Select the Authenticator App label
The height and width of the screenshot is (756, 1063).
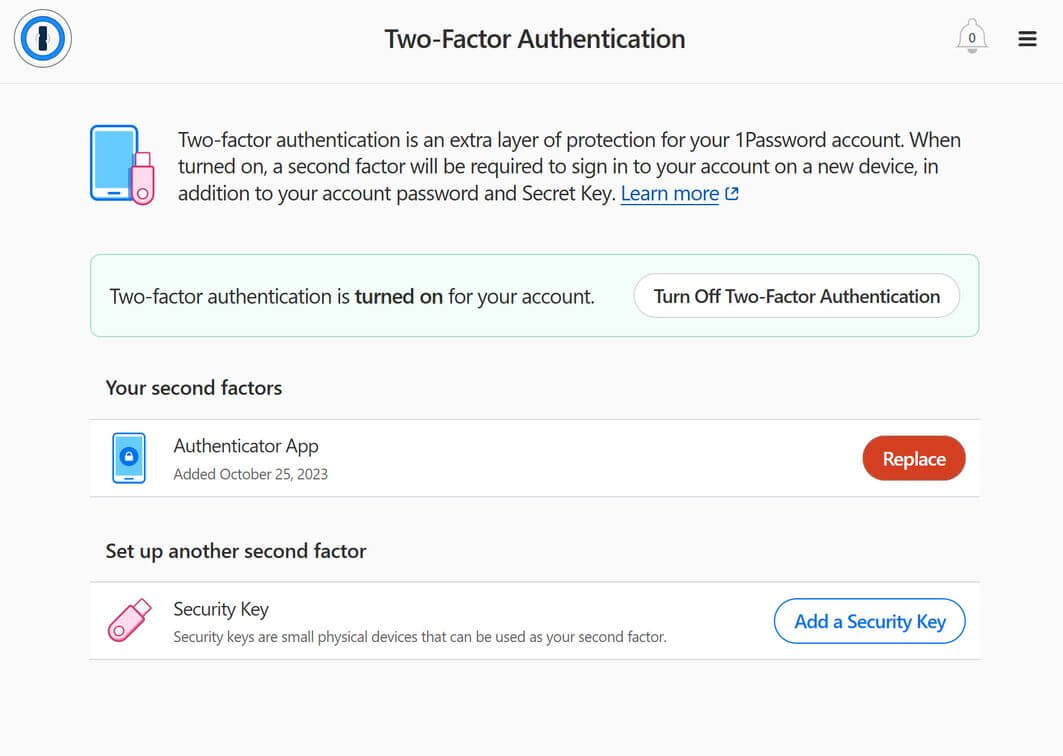246,446
